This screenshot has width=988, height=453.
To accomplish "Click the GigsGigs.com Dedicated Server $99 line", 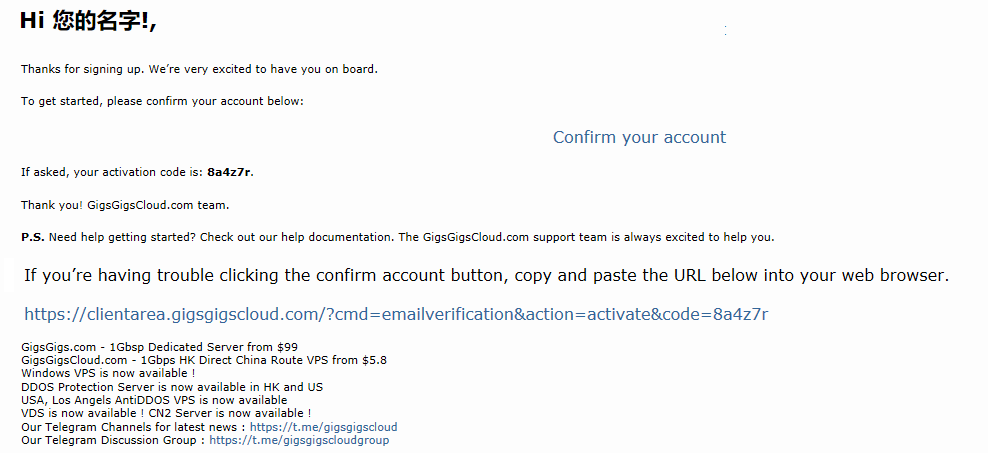I will tap(159, 347).
